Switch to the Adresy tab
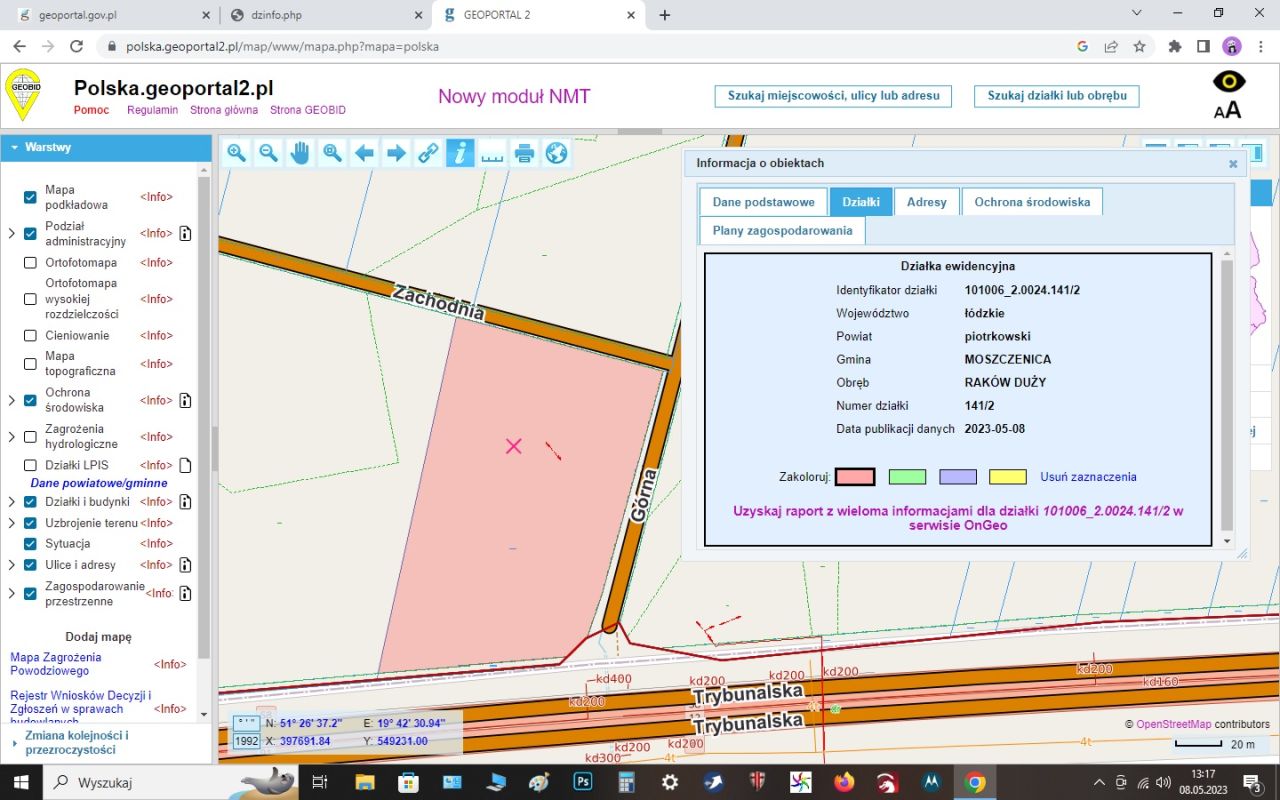Screen dimensions: 1280x800 pos(926,202)
